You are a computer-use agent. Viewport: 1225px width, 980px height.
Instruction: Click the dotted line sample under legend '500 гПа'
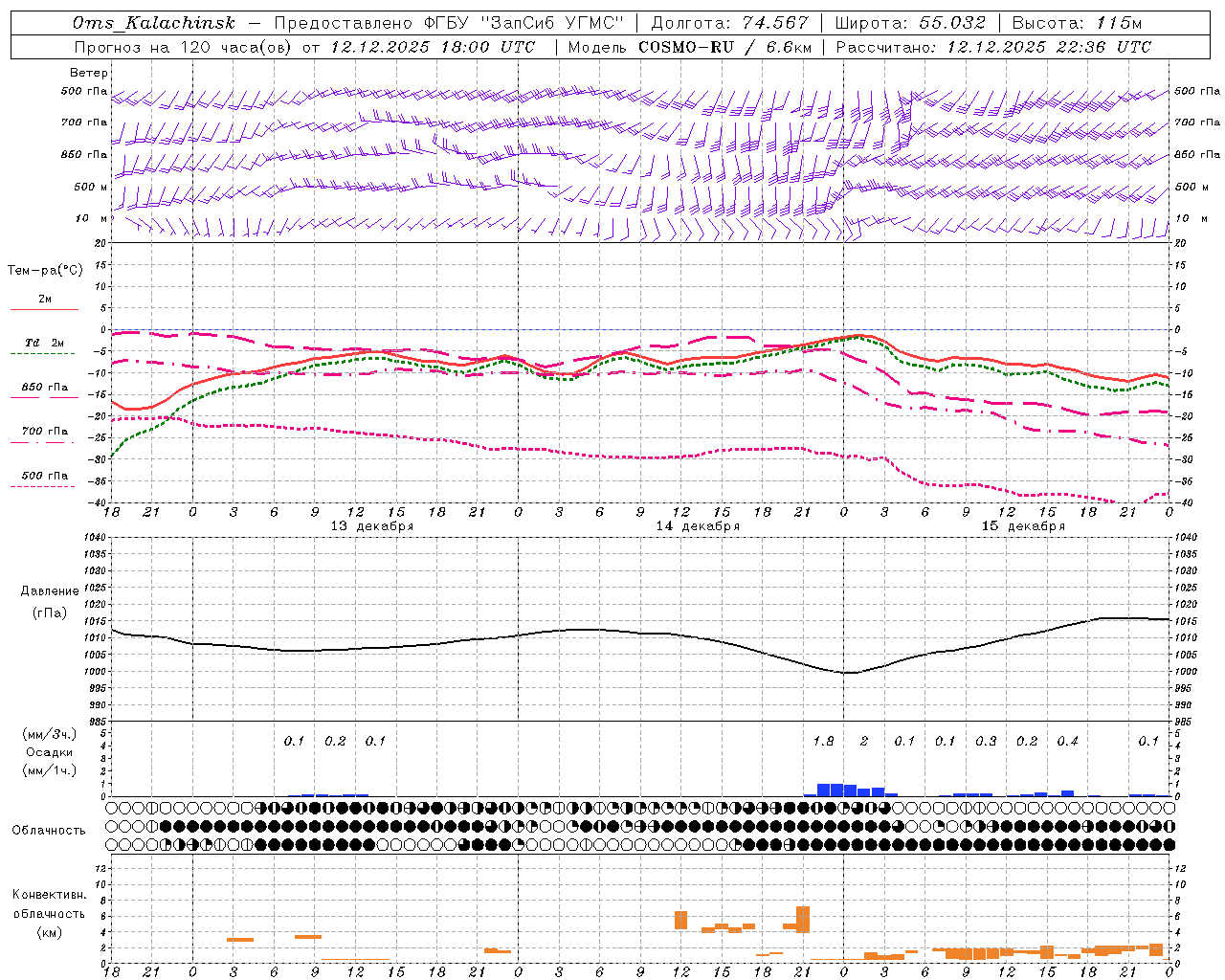click(x=44, y=487)
